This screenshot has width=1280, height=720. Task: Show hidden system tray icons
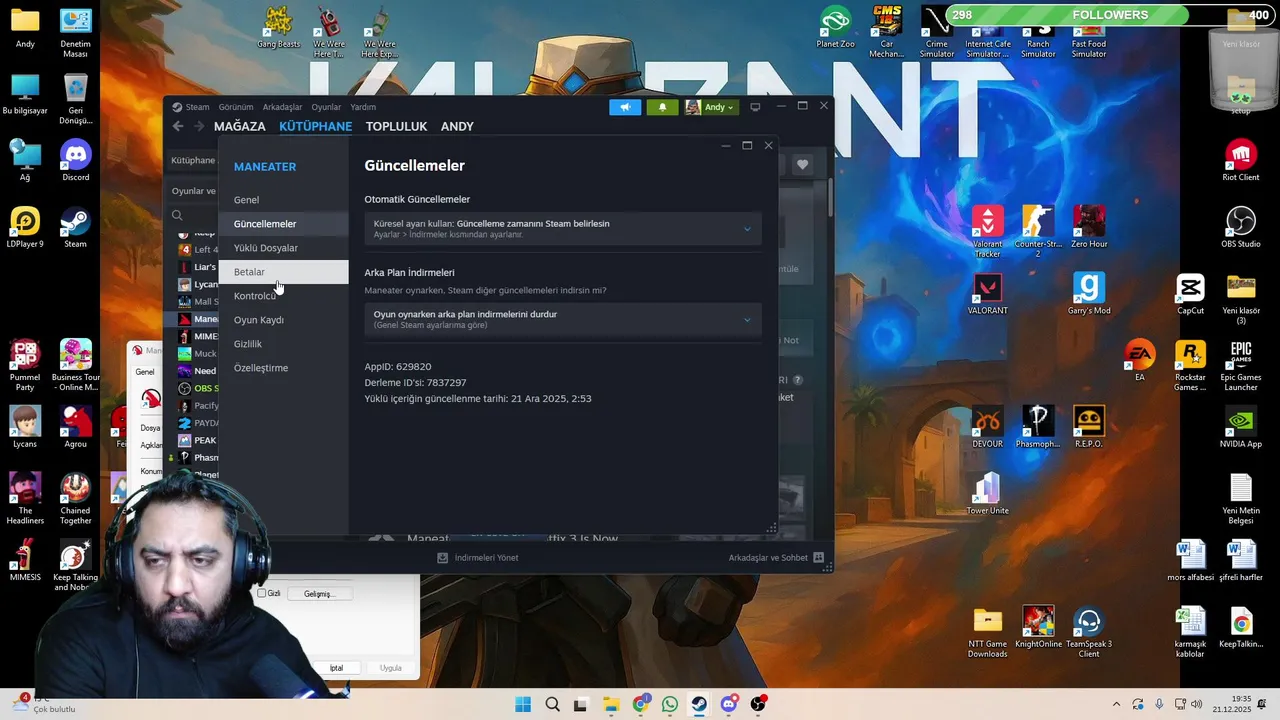click(x=1116, y=705)
